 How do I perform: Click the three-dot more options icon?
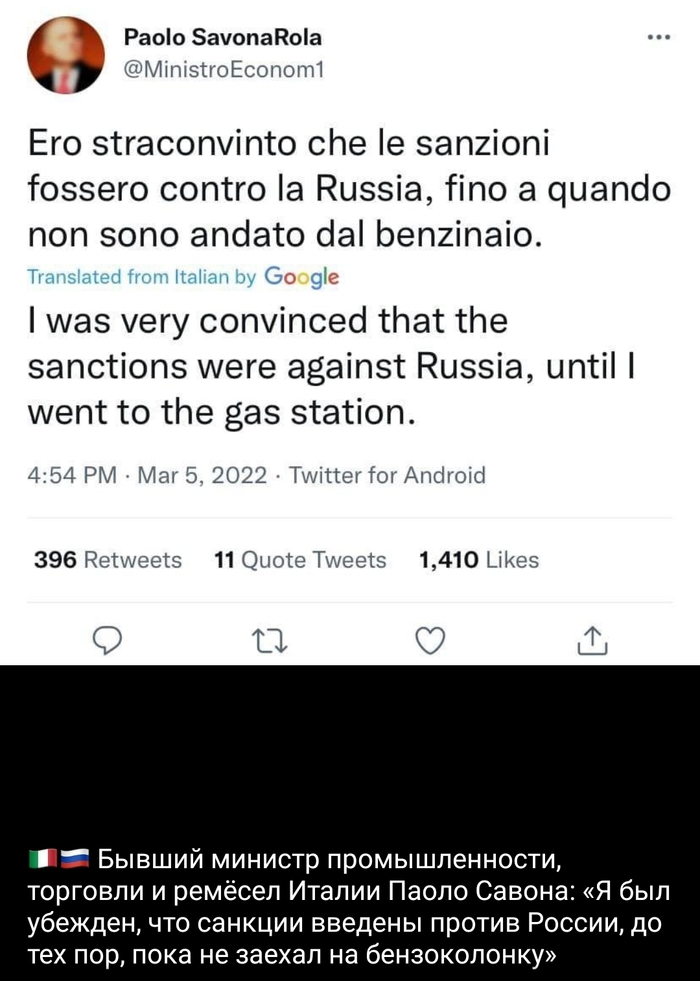click(657, 34)
